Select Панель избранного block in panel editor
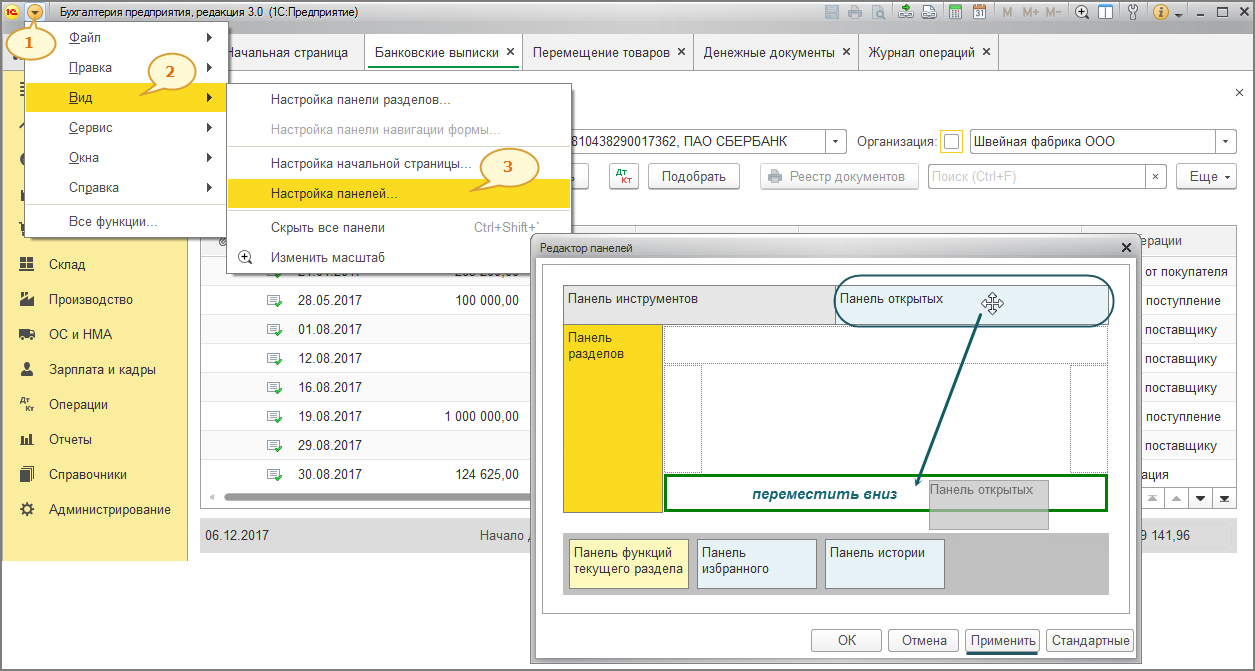 tap(757, 564)
